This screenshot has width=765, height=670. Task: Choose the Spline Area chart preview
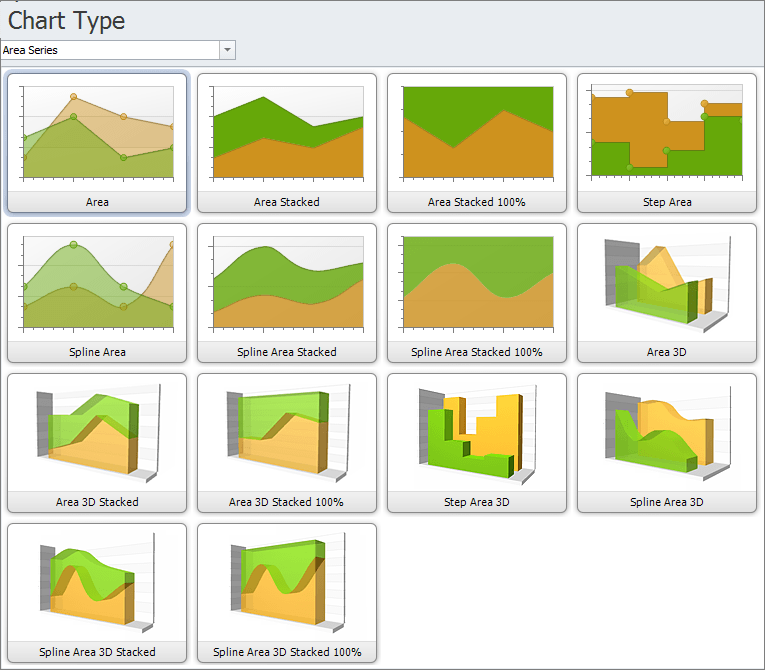[x=97, y=284]
